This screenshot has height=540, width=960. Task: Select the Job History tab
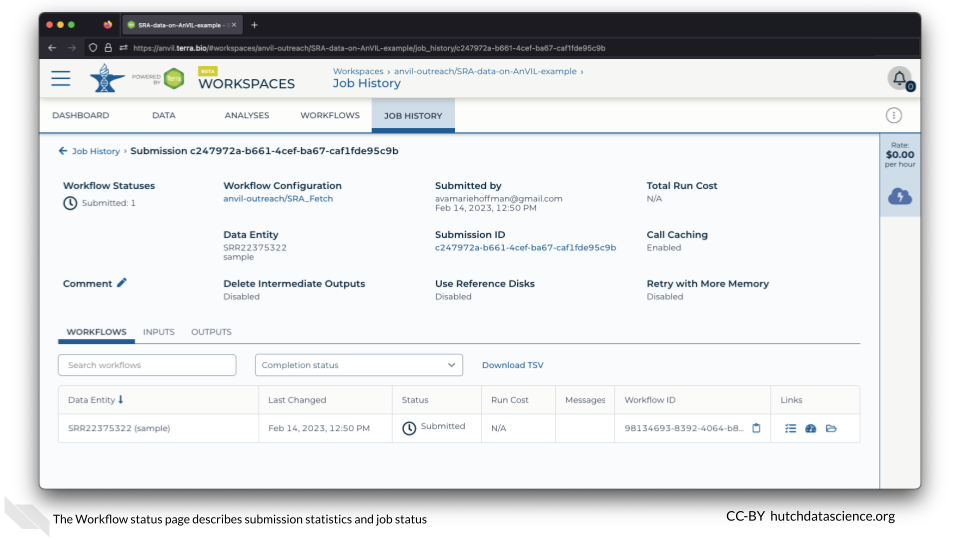[413, 115]
